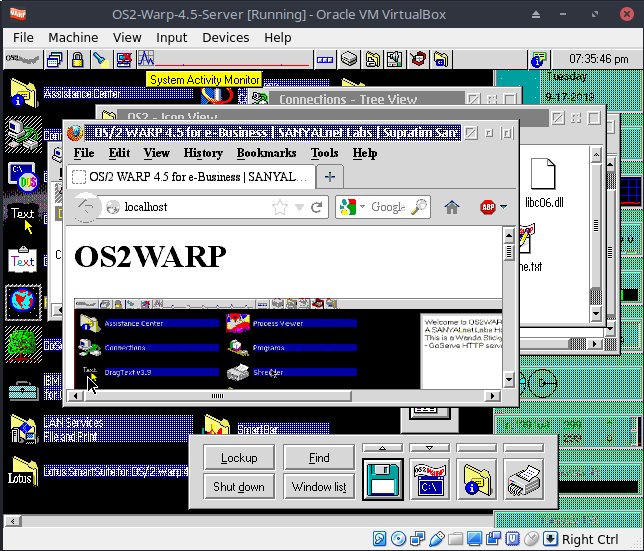The height and width of the screenshot is (551, 644).
Task: Click in the Google search field
Action: 388,207
